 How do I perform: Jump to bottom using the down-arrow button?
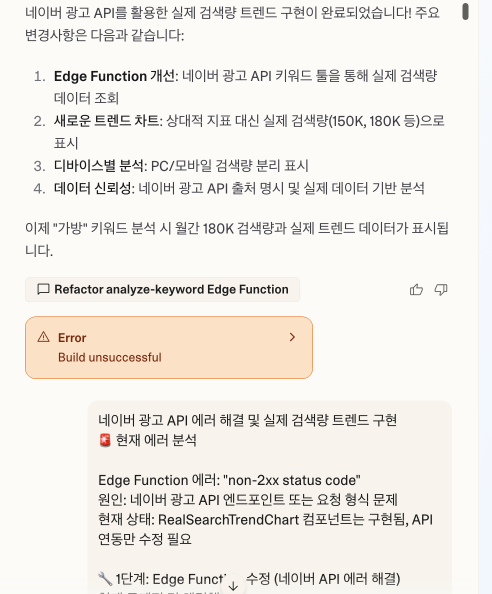click(234, 586)
